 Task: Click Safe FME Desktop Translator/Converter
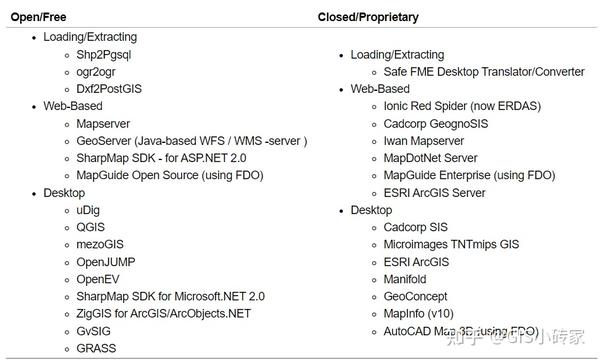coord(484,72)
